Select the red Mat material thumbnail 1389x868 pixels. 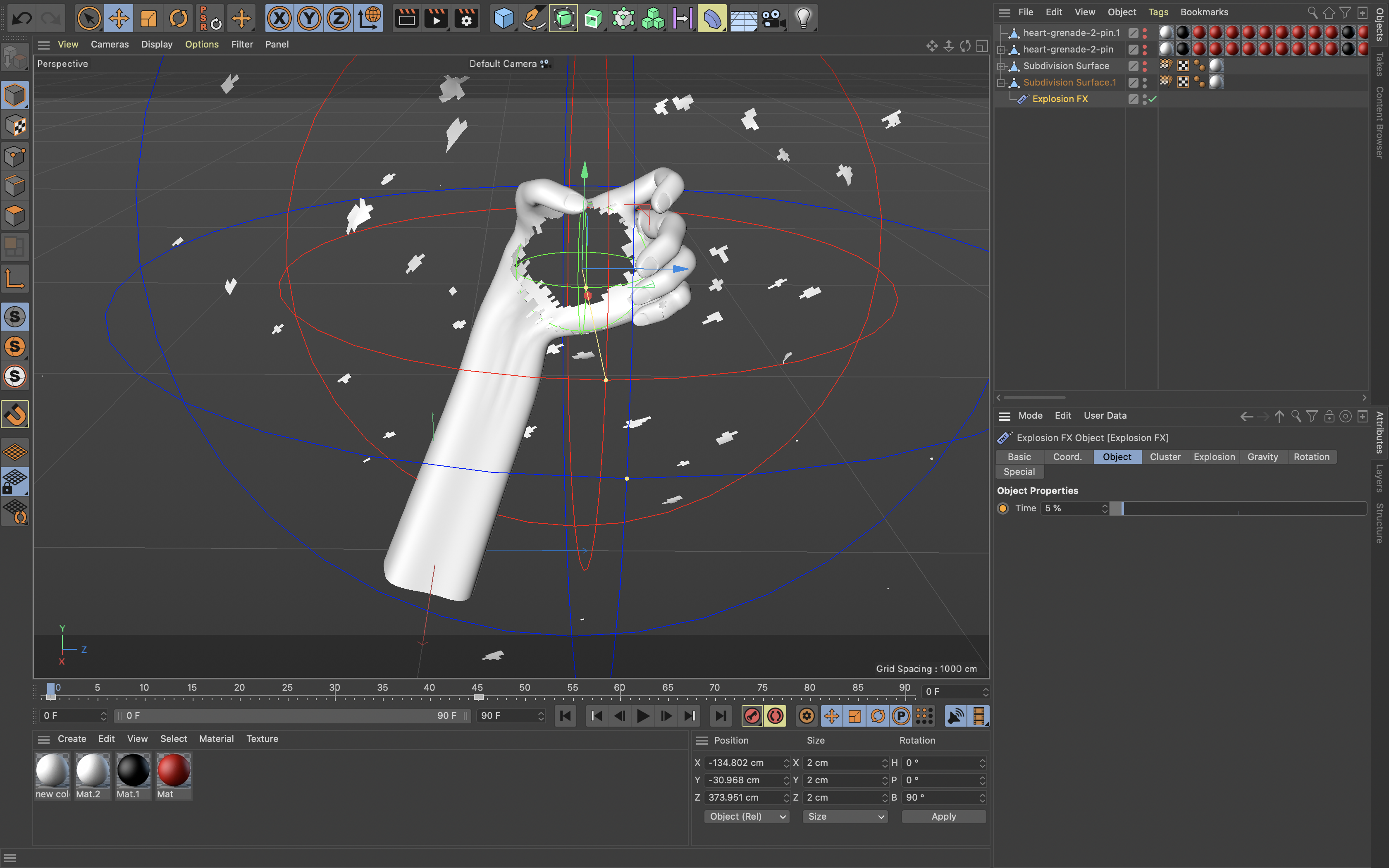pyautogui.click(x=173, y=770)
